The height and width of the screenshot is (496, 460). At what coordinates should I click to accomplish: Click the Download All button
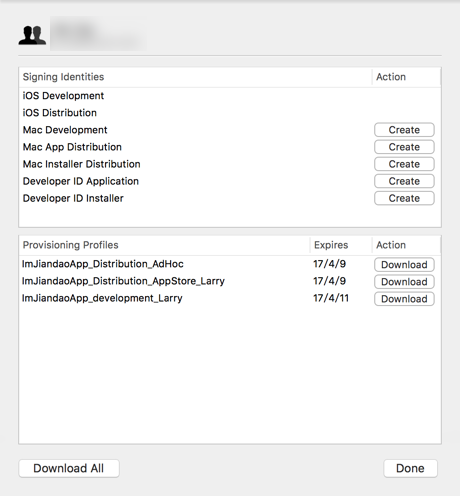pos(69,468)
